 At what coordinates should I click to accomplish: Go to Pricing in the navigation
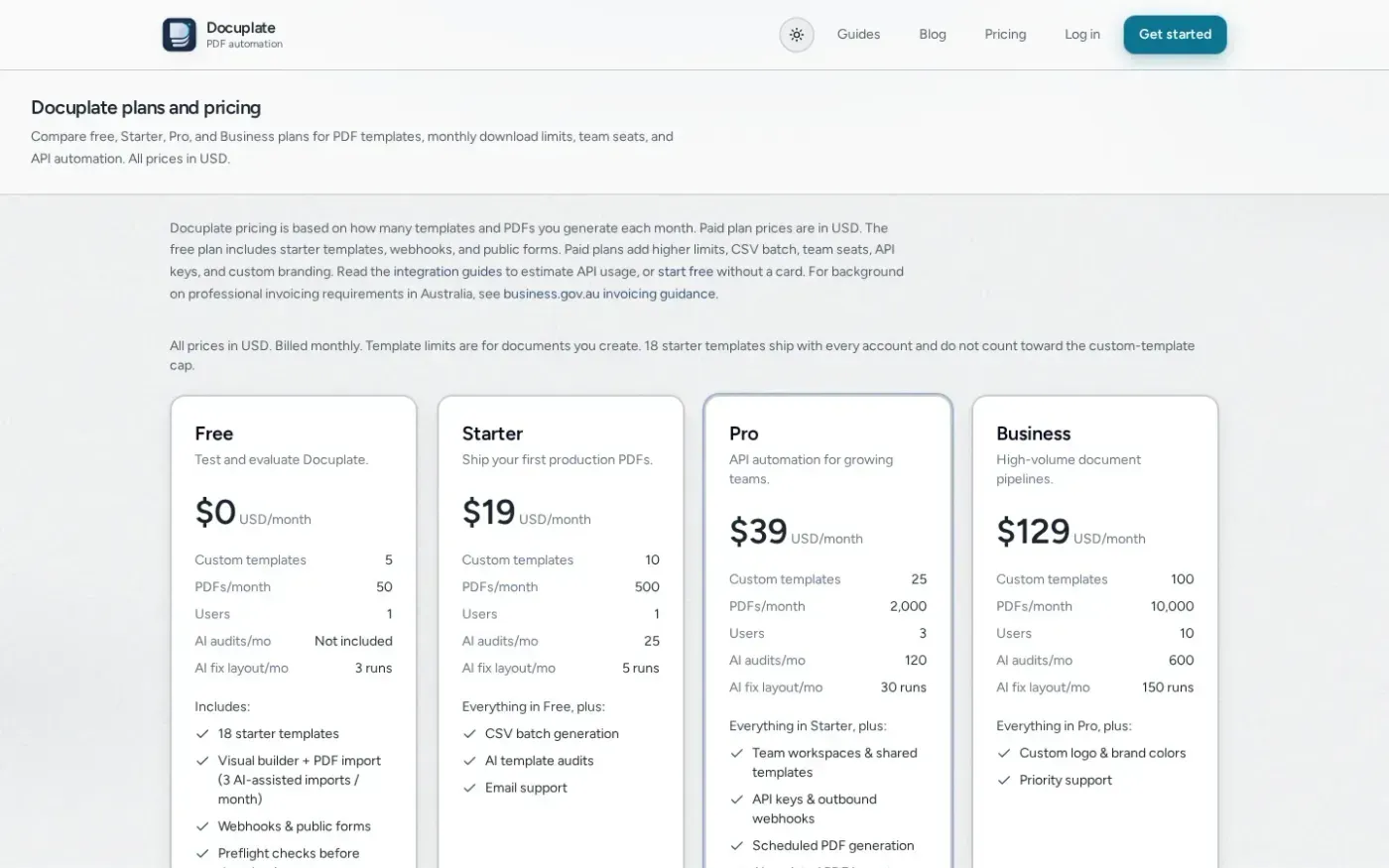1005,34
